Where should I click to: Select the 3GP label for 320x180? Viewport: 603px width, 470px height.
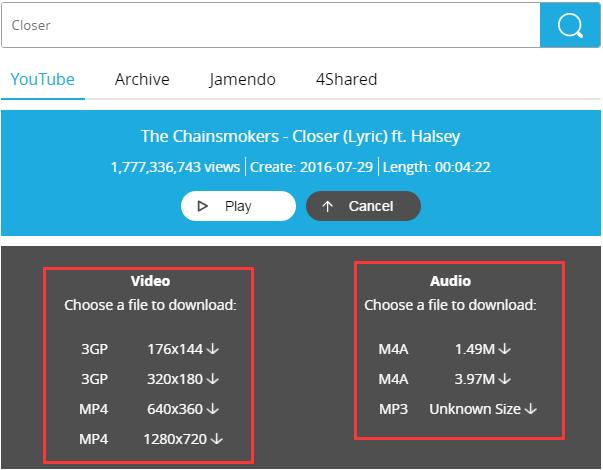(94, 379)
